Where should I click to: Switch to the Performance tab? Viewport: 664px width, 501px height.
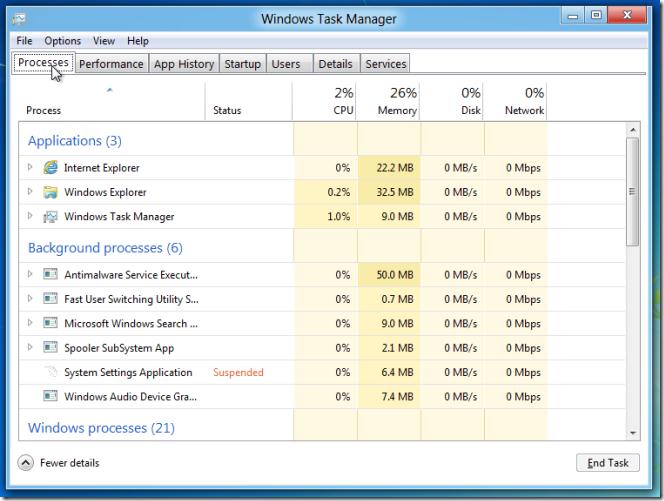[x=111, y=64]
